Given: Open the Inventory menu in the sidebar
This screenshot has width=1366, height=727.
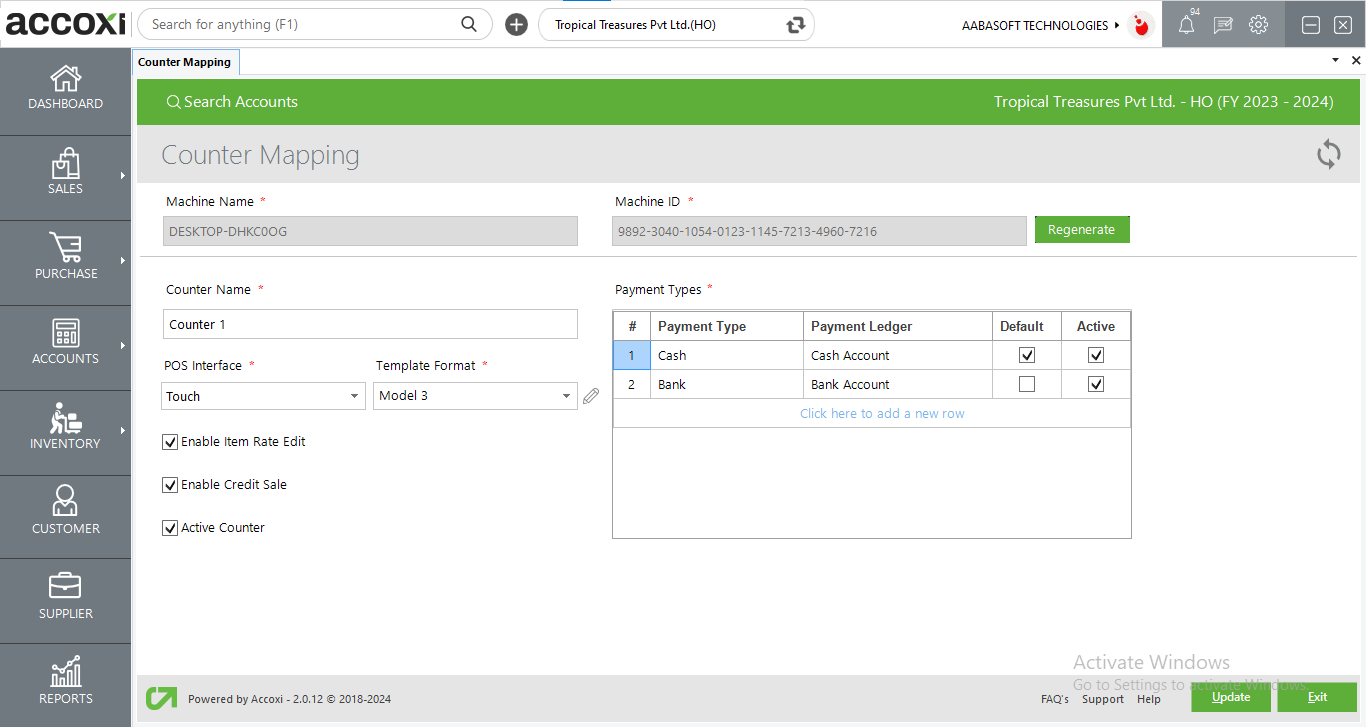Looking at the screenshot, I should point(66,427).
